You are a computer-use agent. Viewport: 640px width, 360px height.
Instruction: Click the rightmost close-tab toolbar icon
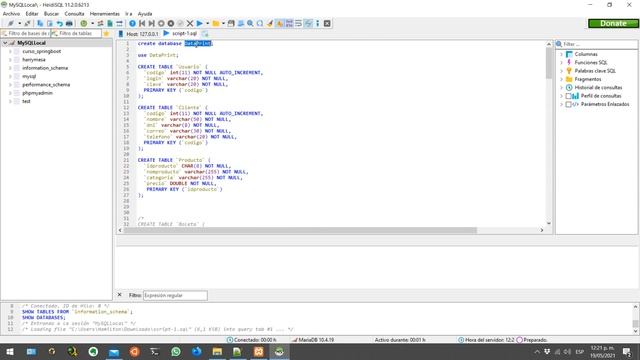click(x=327, y=24)
